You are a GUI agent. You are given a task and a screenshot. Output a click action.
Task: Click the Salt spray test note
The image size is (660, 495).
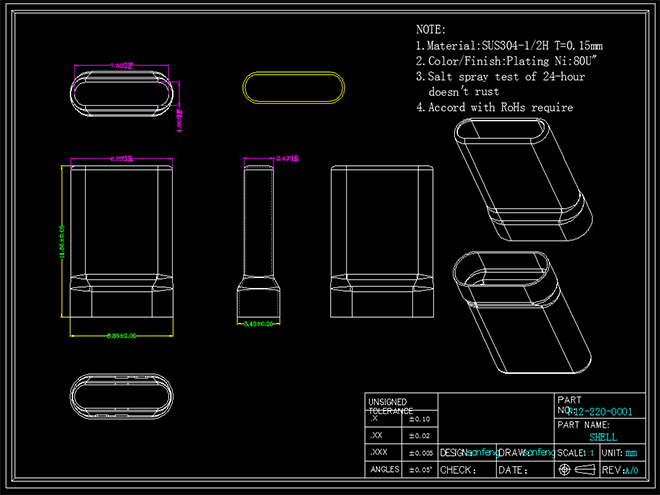tap(506, 77)
